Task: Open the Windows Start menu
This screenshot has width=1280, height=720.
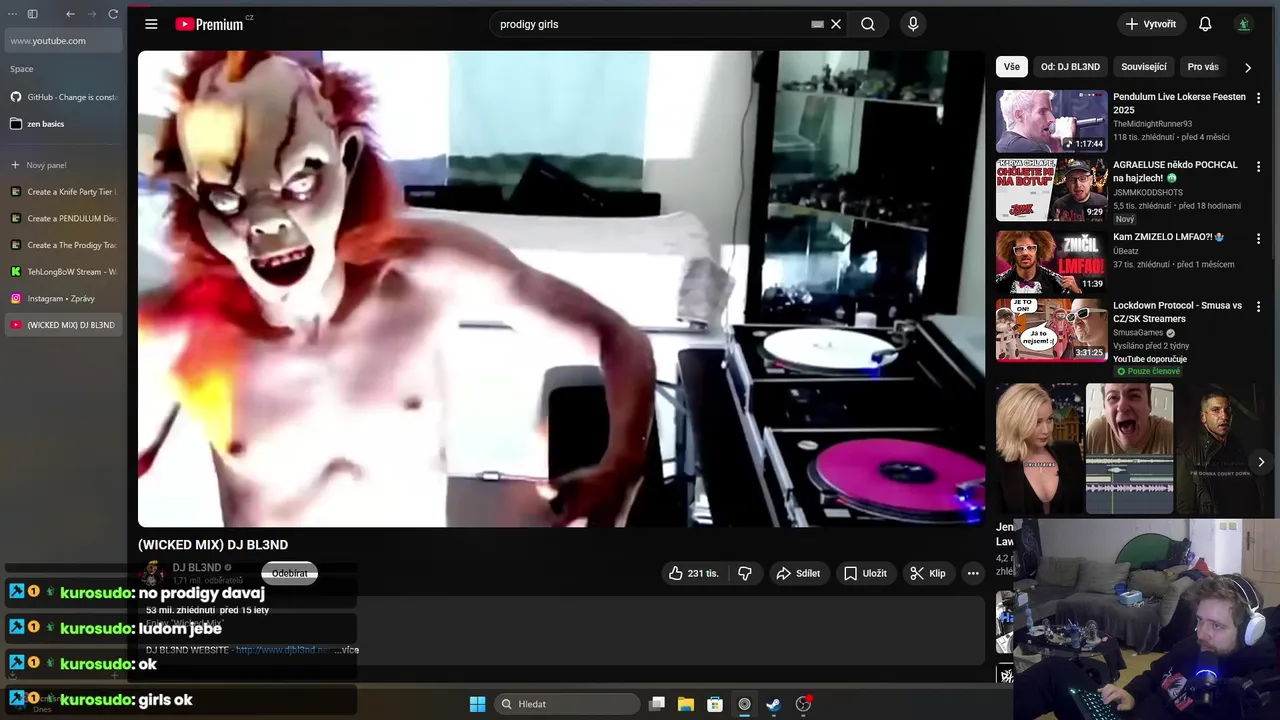Action: coord(477,704)
